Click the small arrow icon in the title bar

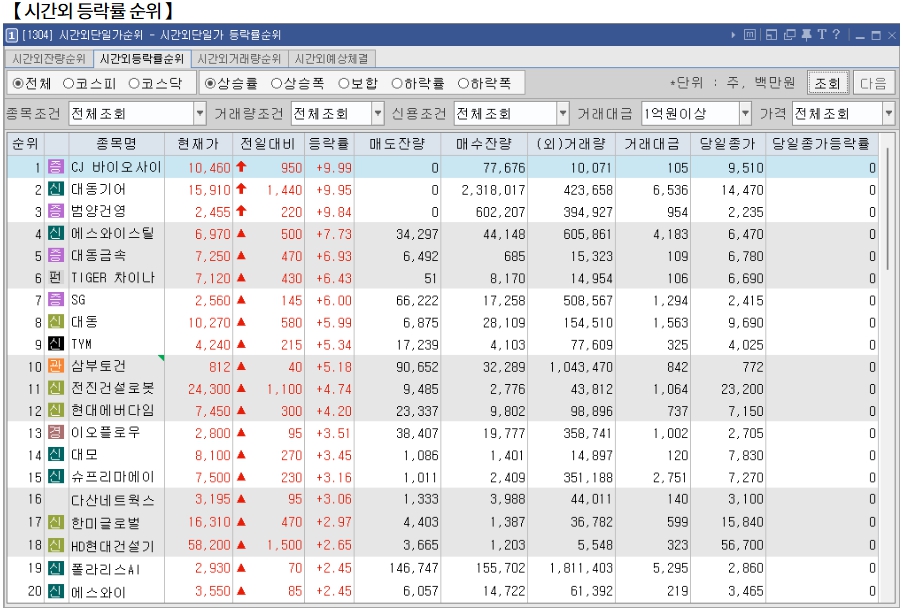pyautogui.click(x=734, y=33)
